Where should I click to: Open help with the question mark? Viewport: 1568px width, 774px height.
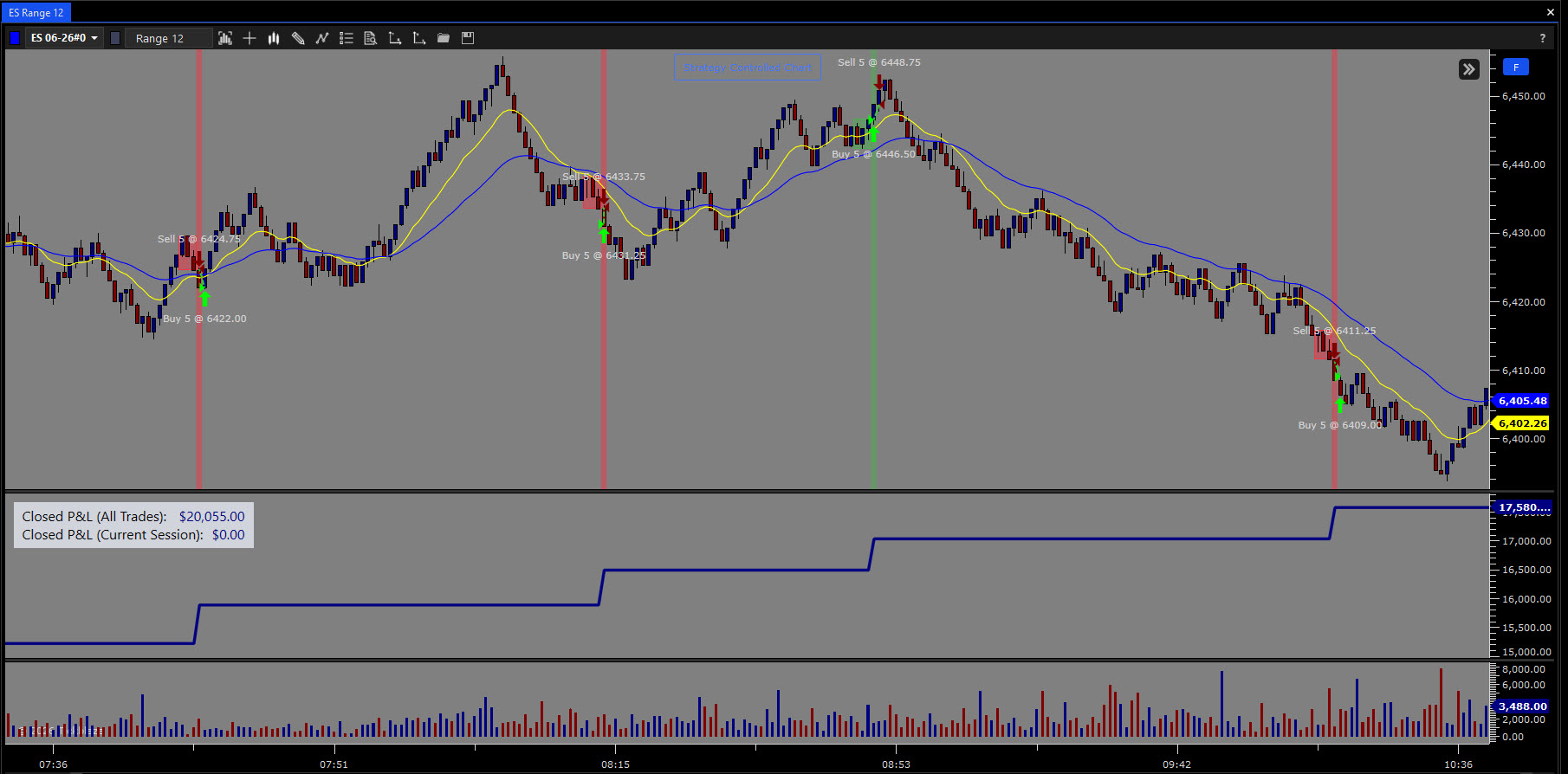[x=1542, y=38]
